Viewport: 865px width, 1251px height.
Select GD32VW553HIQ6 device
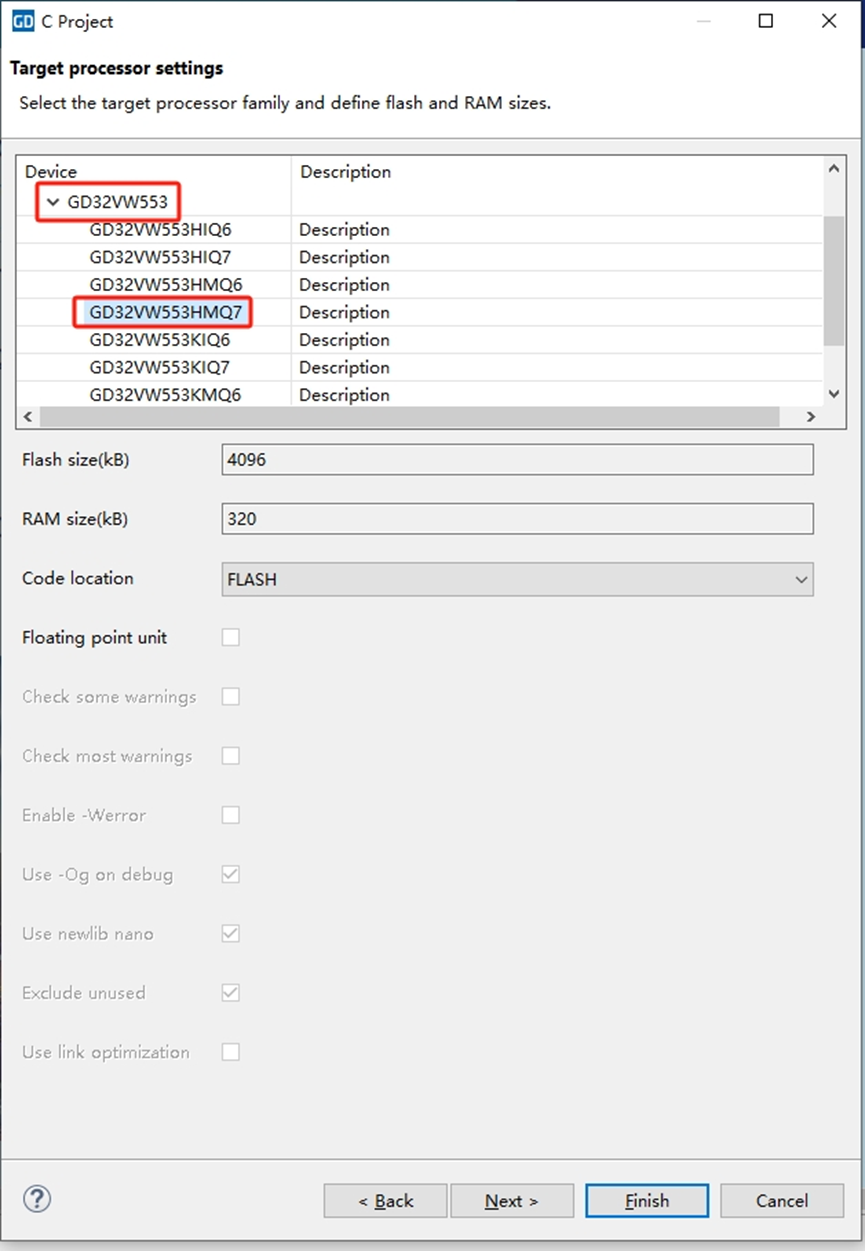point(160,230)
